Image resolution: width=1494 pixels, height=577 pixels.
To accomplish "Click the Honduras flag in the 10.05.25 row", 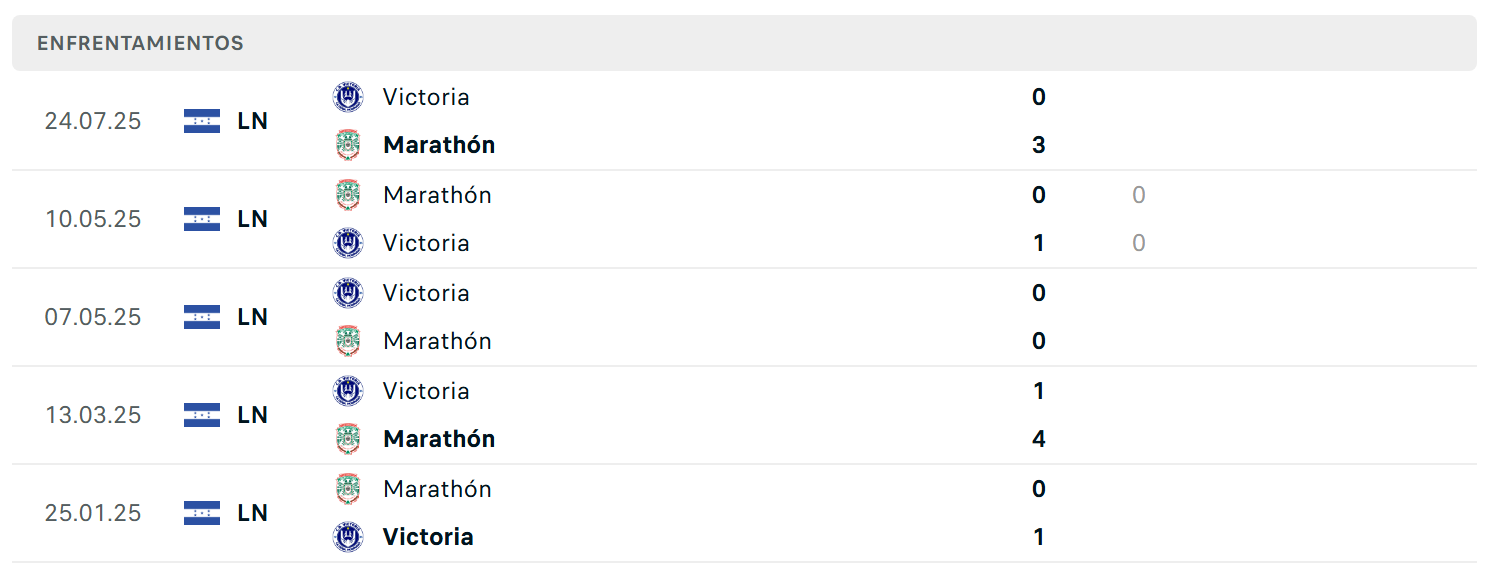I will click(x=202, y=219).
